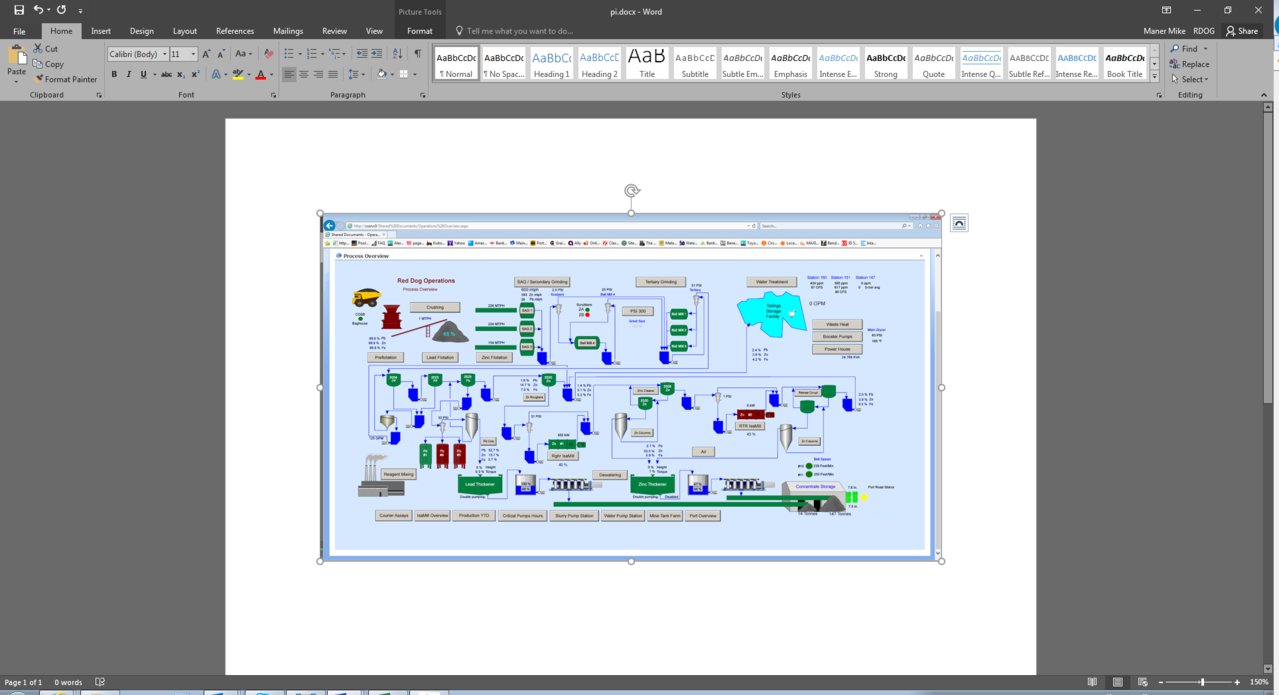The image size is (1279, 695).
Task: Click the Bullets list icon
Action: pyautogui.click(x=288, y=54)
